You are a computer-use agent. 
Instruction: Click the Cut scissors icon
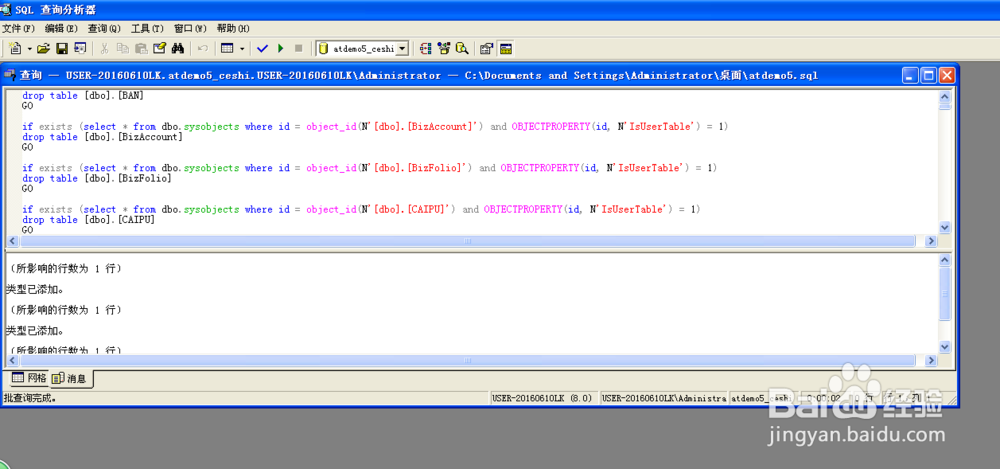pyautogui.click(x=105, y=48)
